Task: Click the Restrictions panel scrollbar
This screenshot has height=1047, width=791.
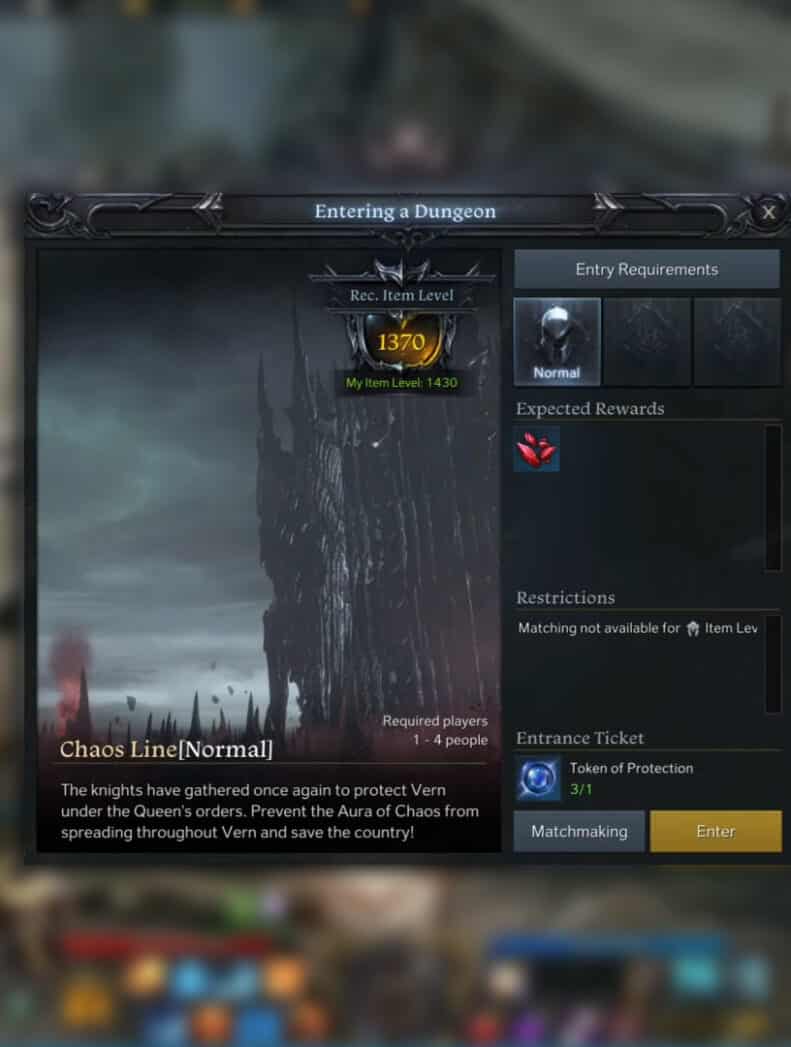Action: point(773,664)
